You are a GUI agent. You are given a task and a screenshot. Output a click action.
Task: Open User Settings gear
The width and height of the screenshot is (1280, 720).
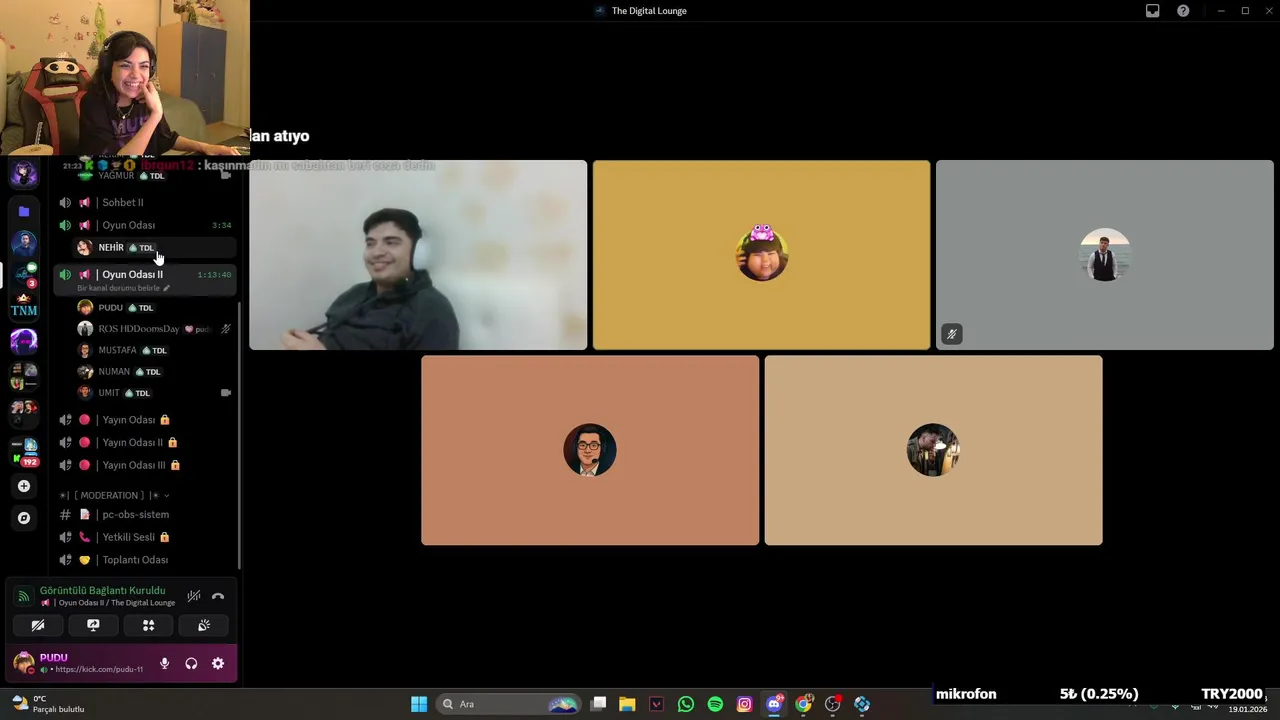pos(218,663)
